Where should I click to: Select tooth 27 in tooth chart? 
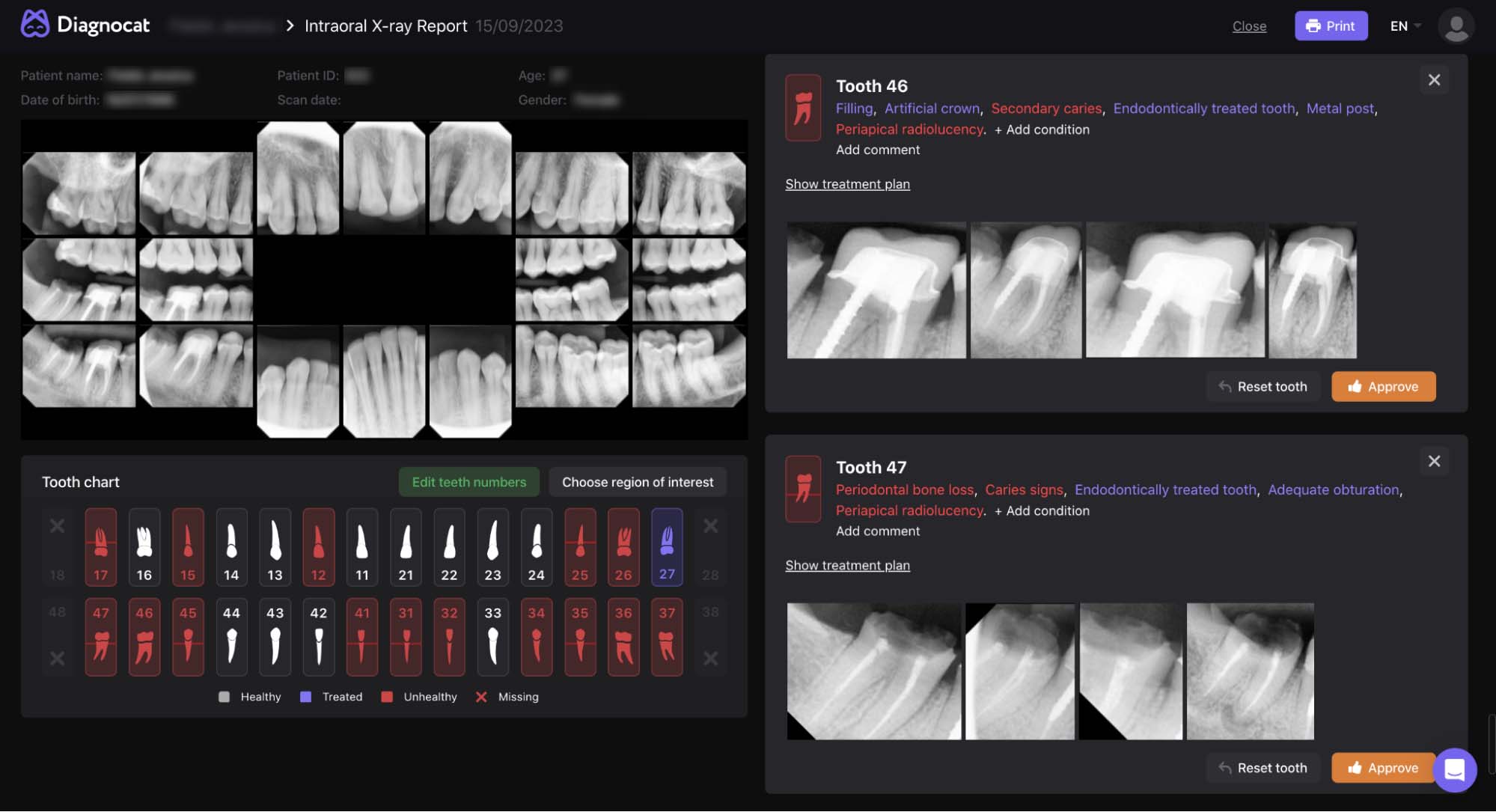click(667, 547)
